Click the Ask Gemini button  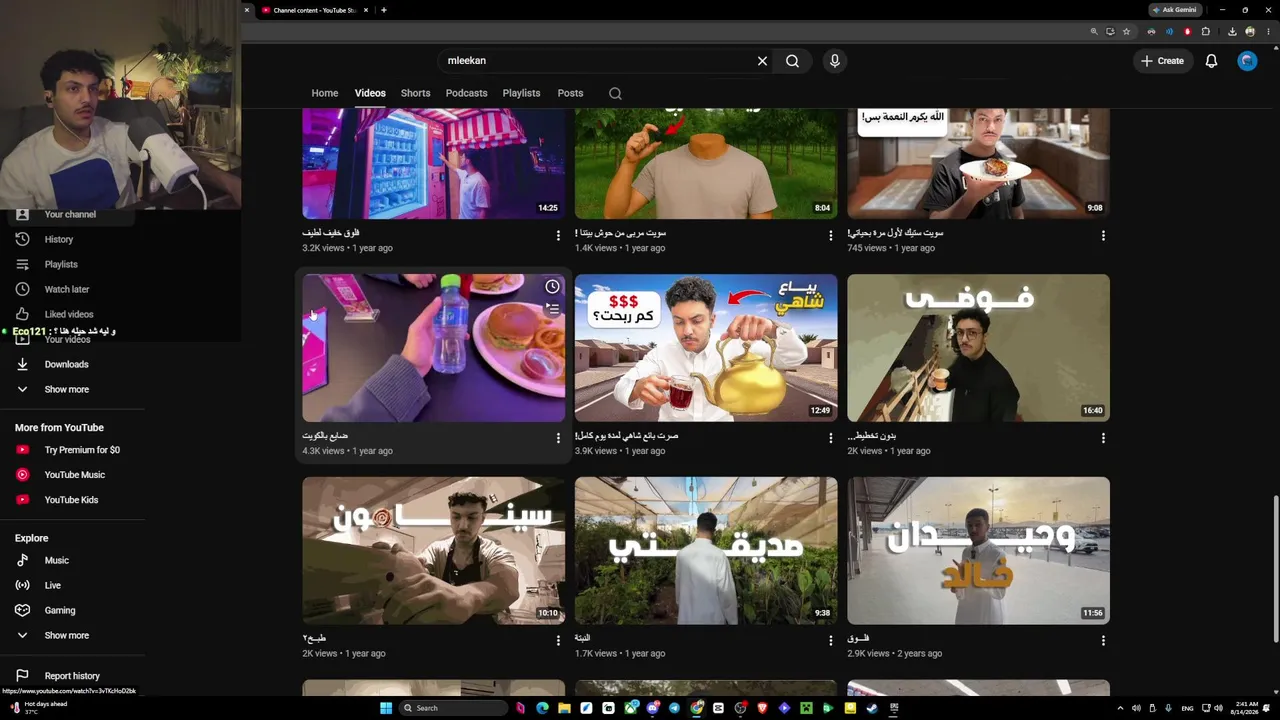point(1174,10)
